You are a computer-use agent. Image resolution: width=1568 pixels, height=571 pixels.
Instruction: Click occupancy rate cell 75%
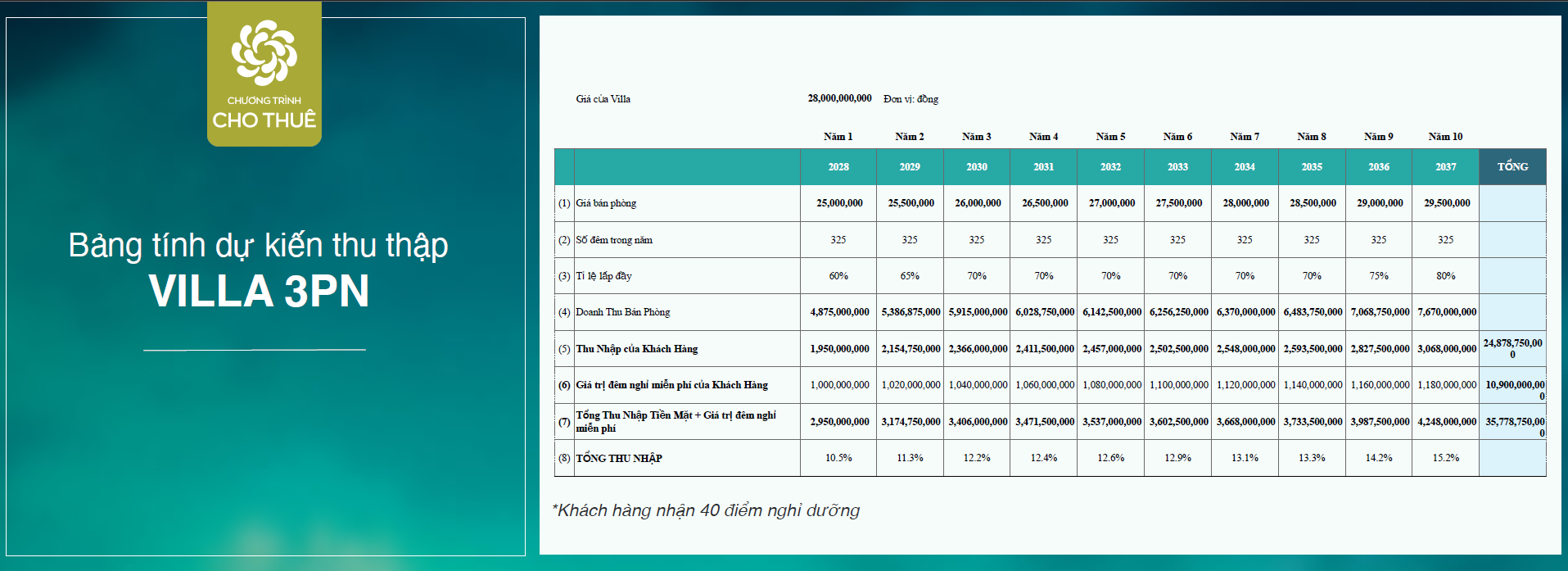1379,276
